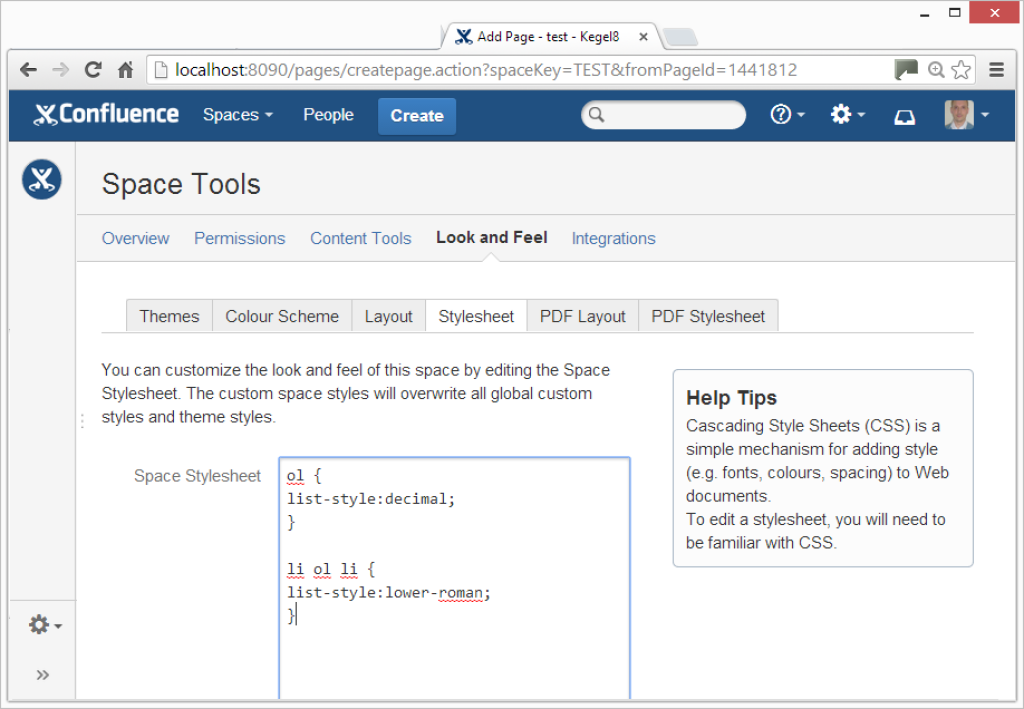Reload the page with browser refresh
The image size is (1024, 709).
(x=93, y=70)
